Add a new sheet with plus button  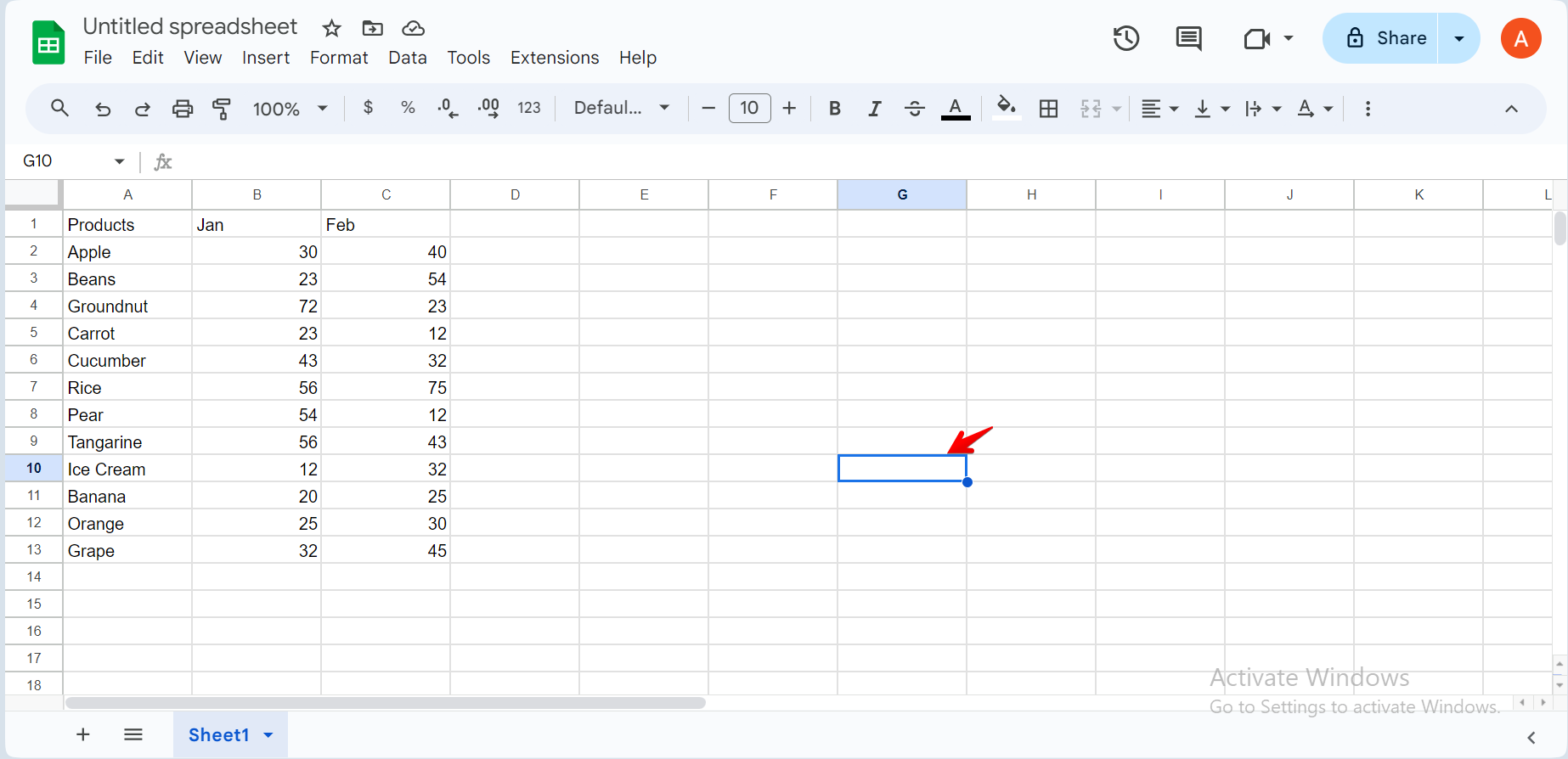click(83, 735)
